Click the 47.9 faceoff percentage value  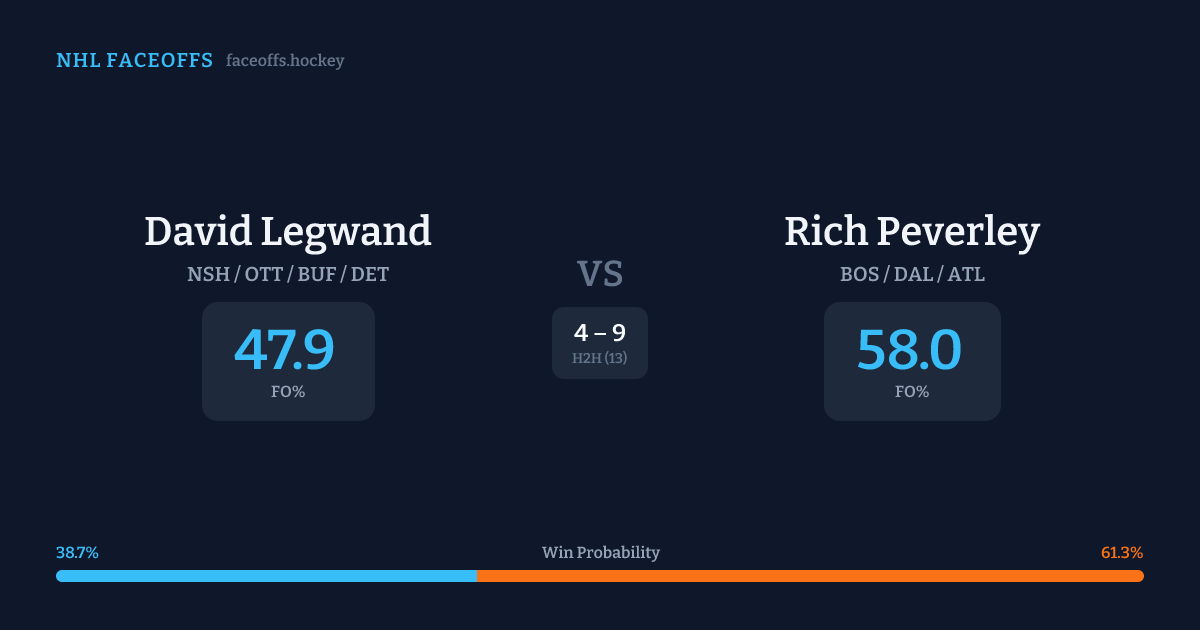(x=284, y=350)
